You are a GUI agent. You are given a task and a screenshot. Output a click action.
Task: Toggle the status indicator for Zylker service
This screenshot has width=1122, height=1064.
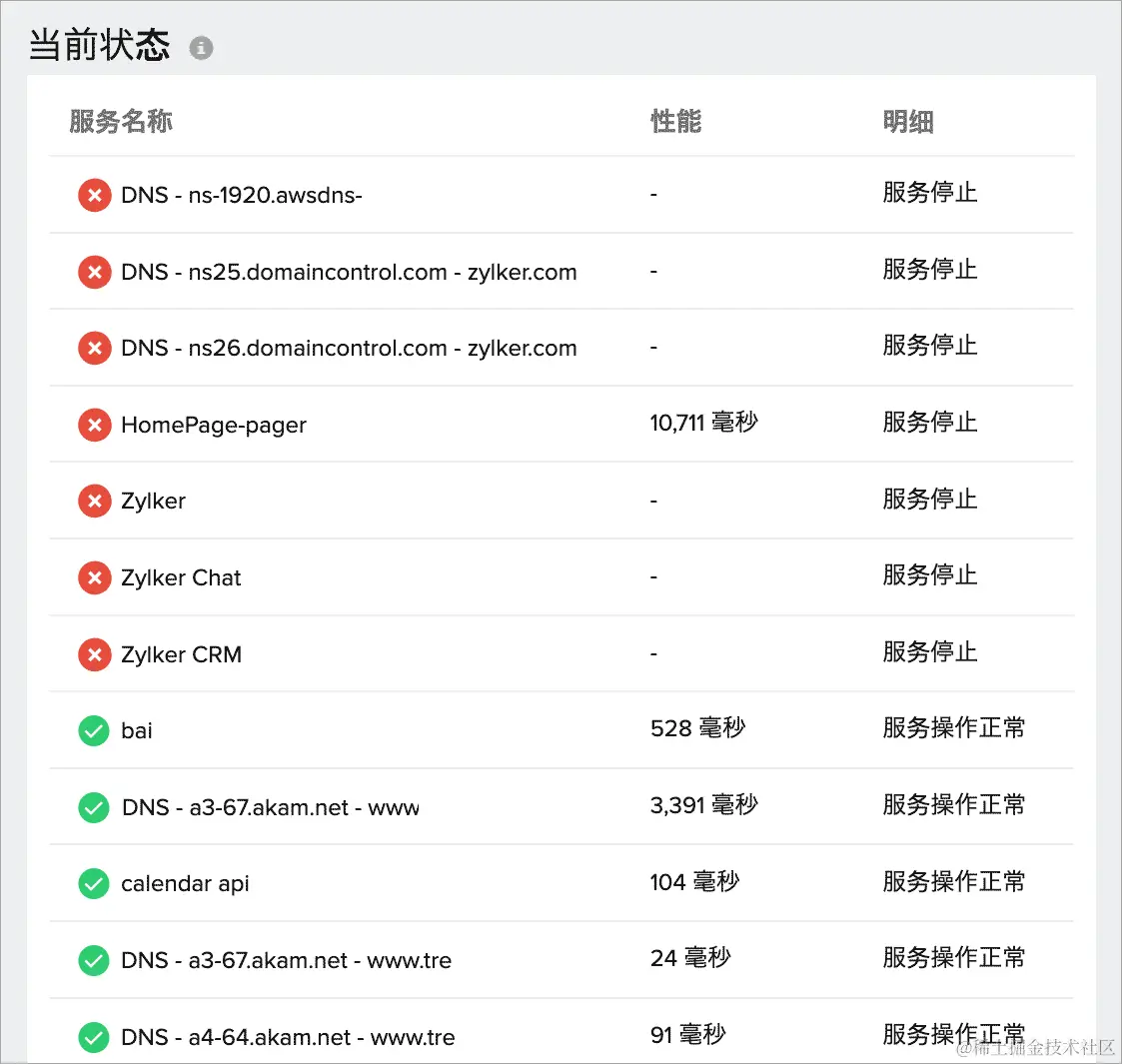click(x=94, y=501)
